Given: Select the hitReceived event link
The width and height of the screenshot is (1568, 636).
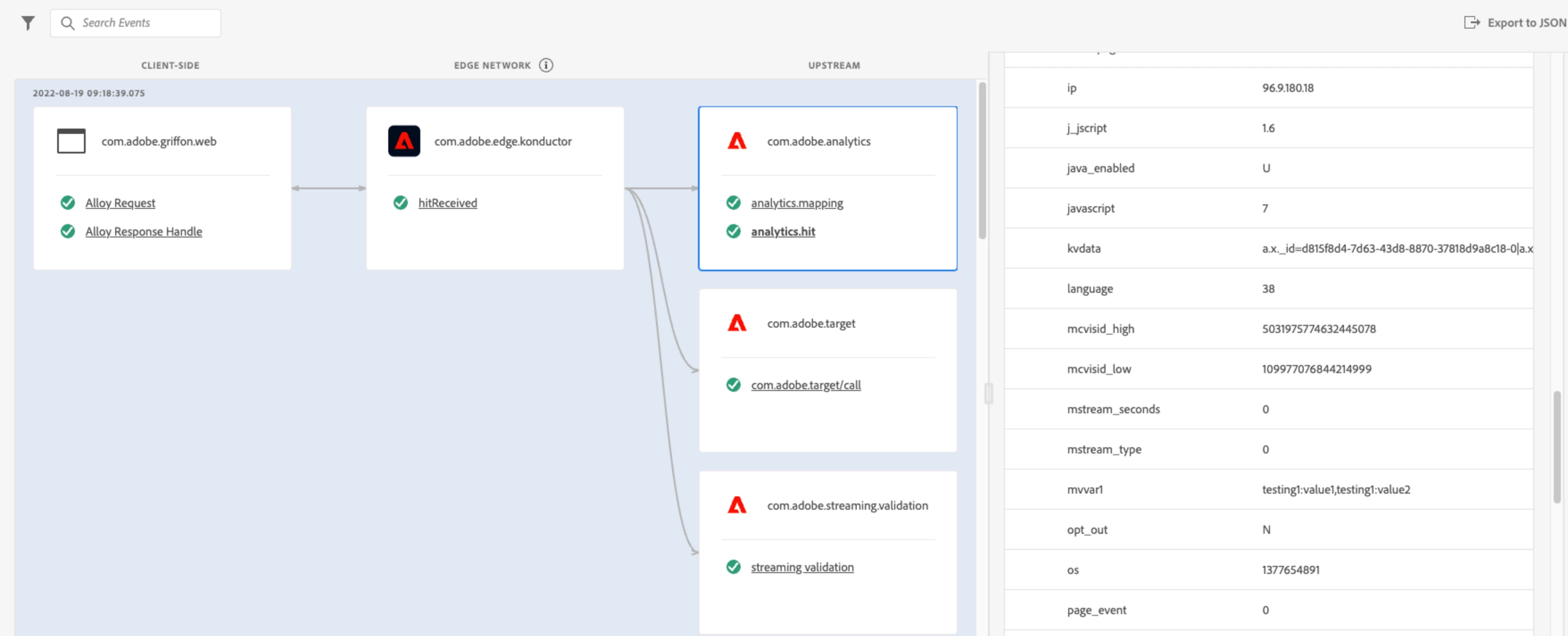Looking at the screenshot, I should [x=448, y=203].
